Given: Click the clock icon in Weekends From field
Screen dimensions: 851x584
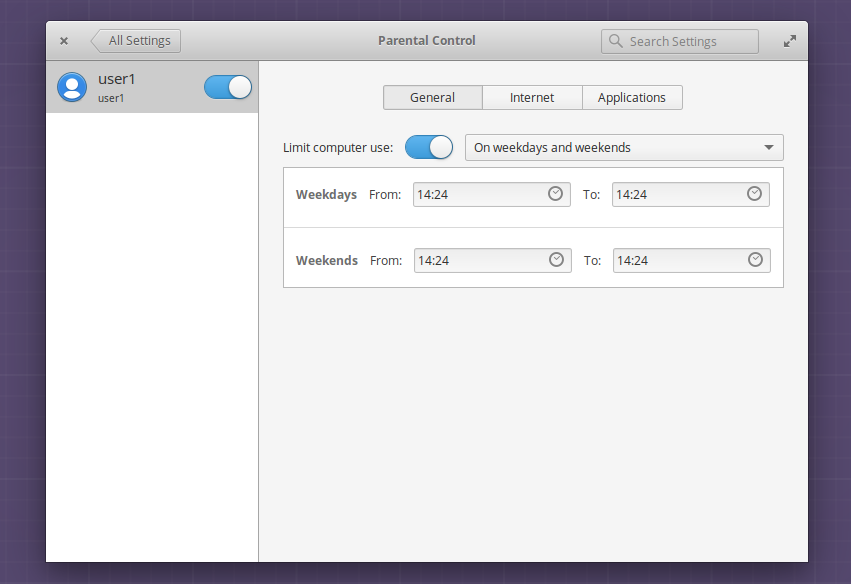Looking at the screenshot, I should [x=556, y=260].
